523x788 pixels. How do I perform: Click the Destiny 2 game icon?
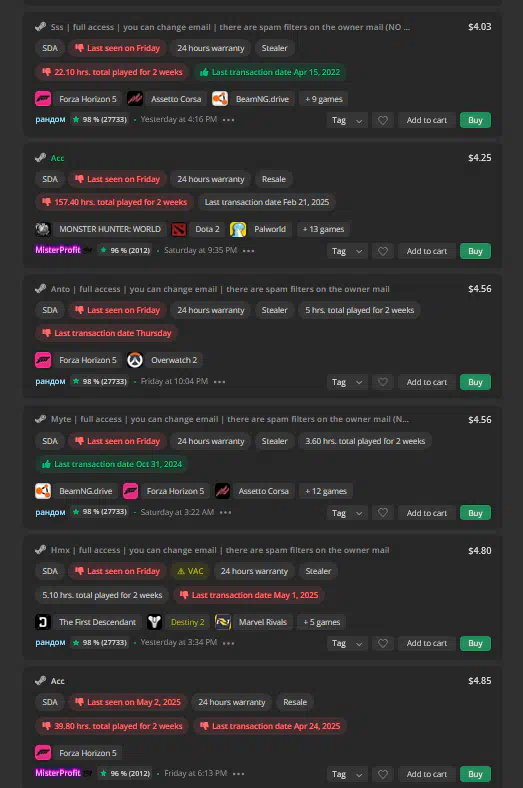(155, 622)
